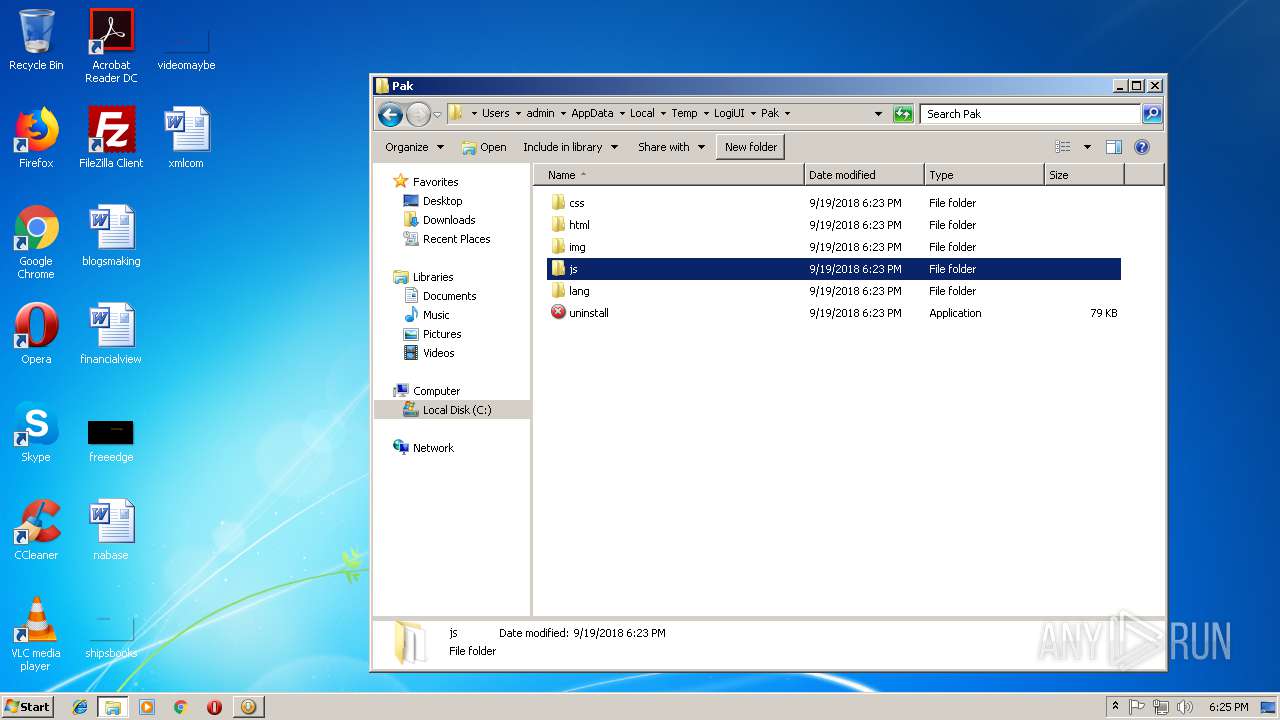
Task: Click the Recycle Bin desktop icon
Action: pyautogui.click(x=36, y=40)
